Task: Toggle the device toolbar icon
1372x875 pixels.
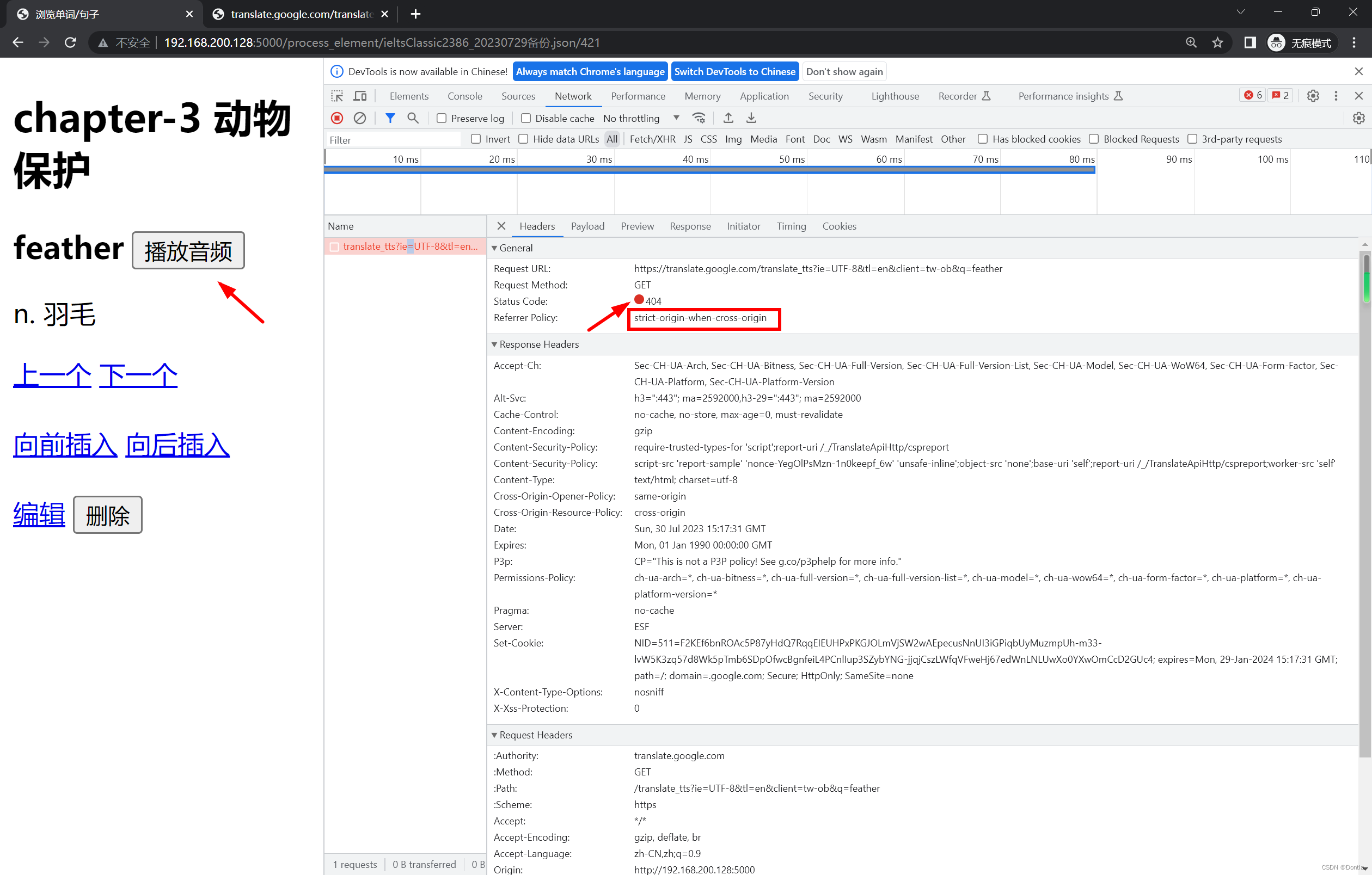Action: point(360,96)
